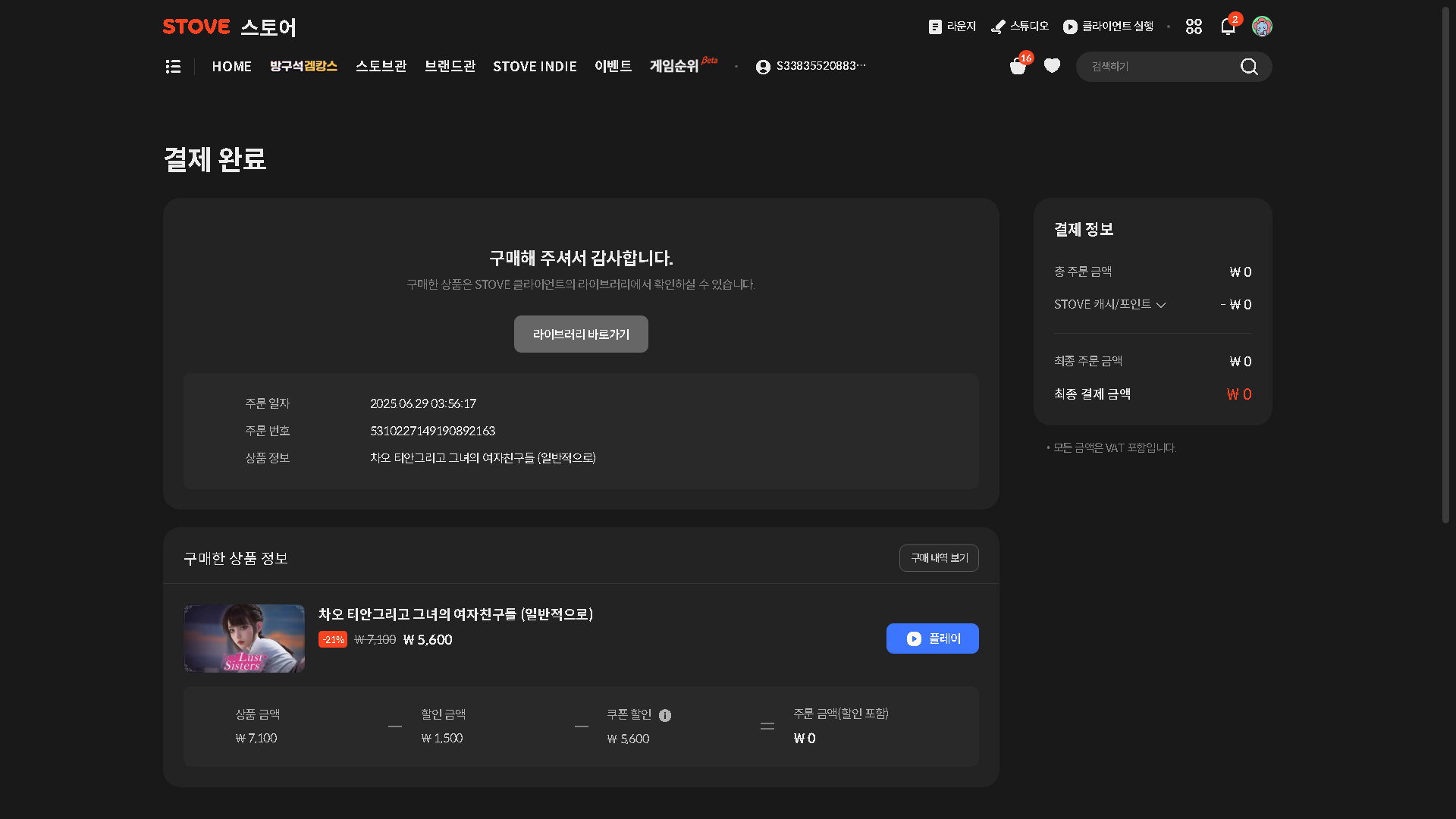Screen dimensions: 1456x819
Task: Click the product info text in order details
Action: click(x=483, y=458)
